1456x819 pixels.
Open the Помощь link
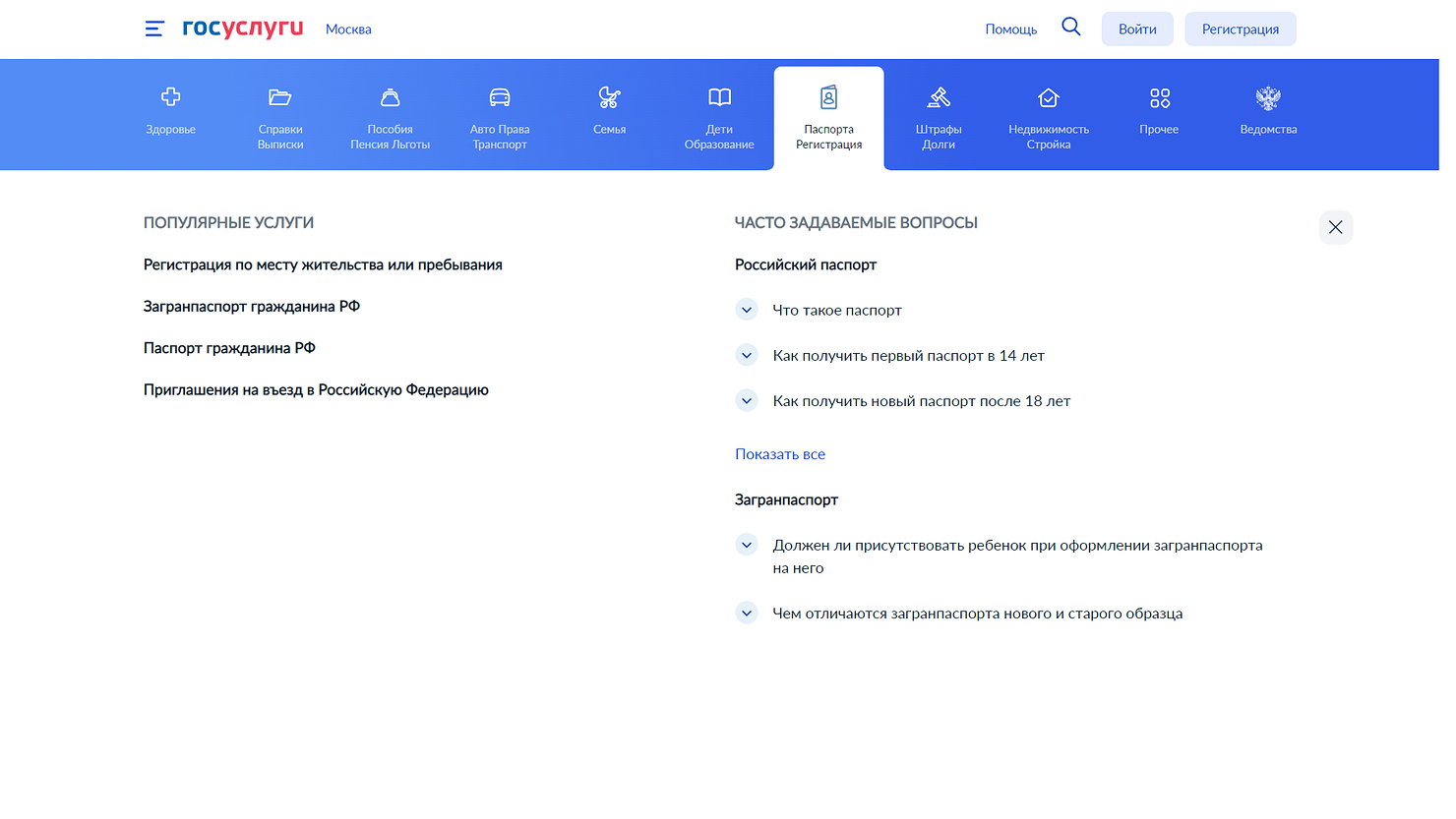click(x=1011, y=29)
